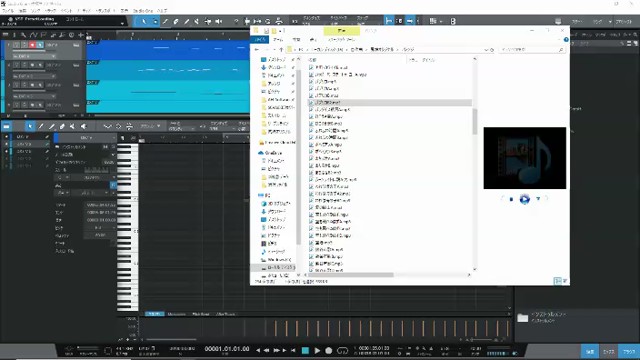Click the Play button in the transport bar
The width and height of the screenshot is (640, 360).
tap(317, 350)
